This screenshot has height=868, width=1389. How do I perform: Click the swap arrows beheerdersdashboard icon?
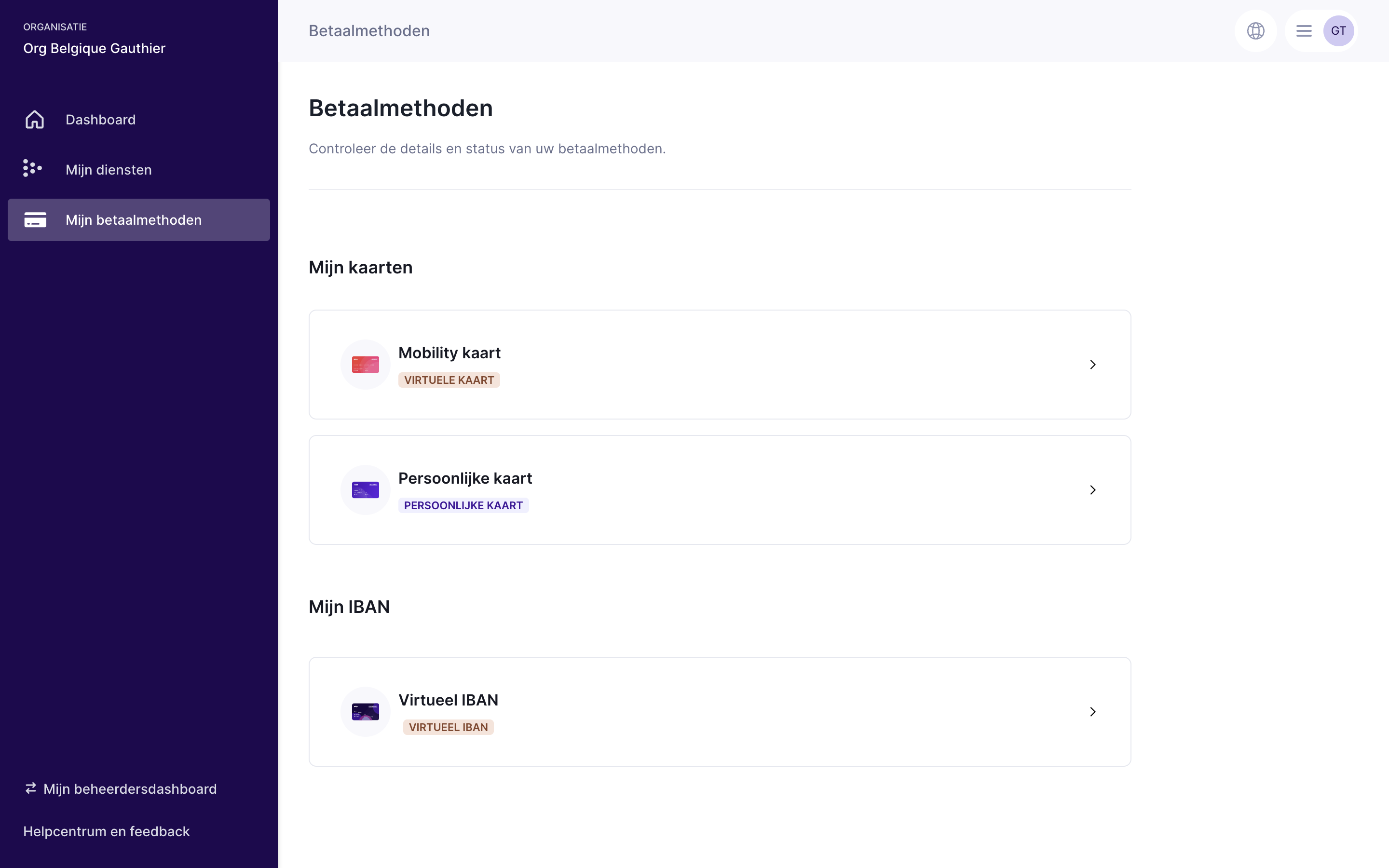point(30,788)
